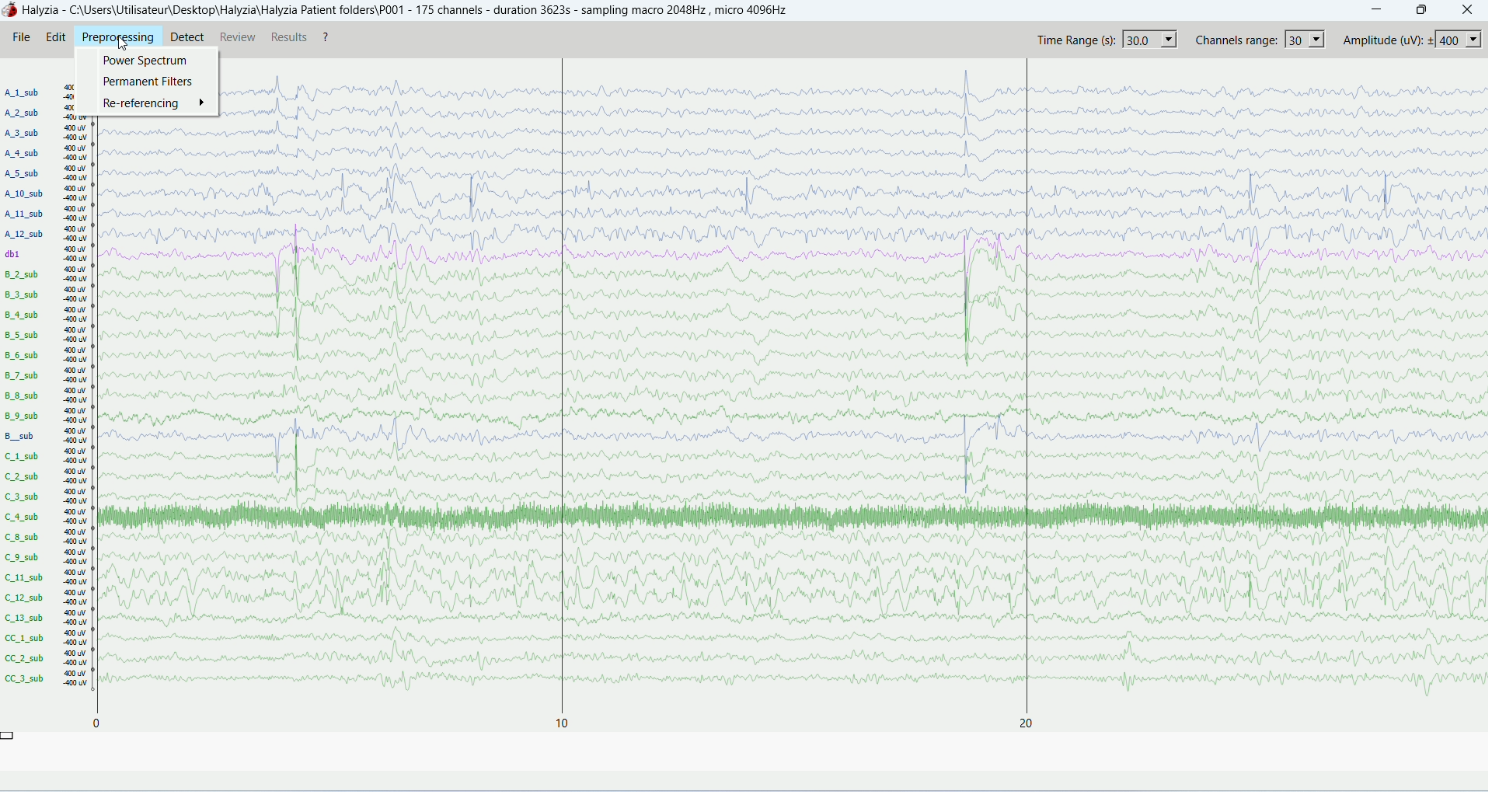Select channel label B_9_sub
1488x792 pixels.
pyautogui.click(x=21, y=416)
